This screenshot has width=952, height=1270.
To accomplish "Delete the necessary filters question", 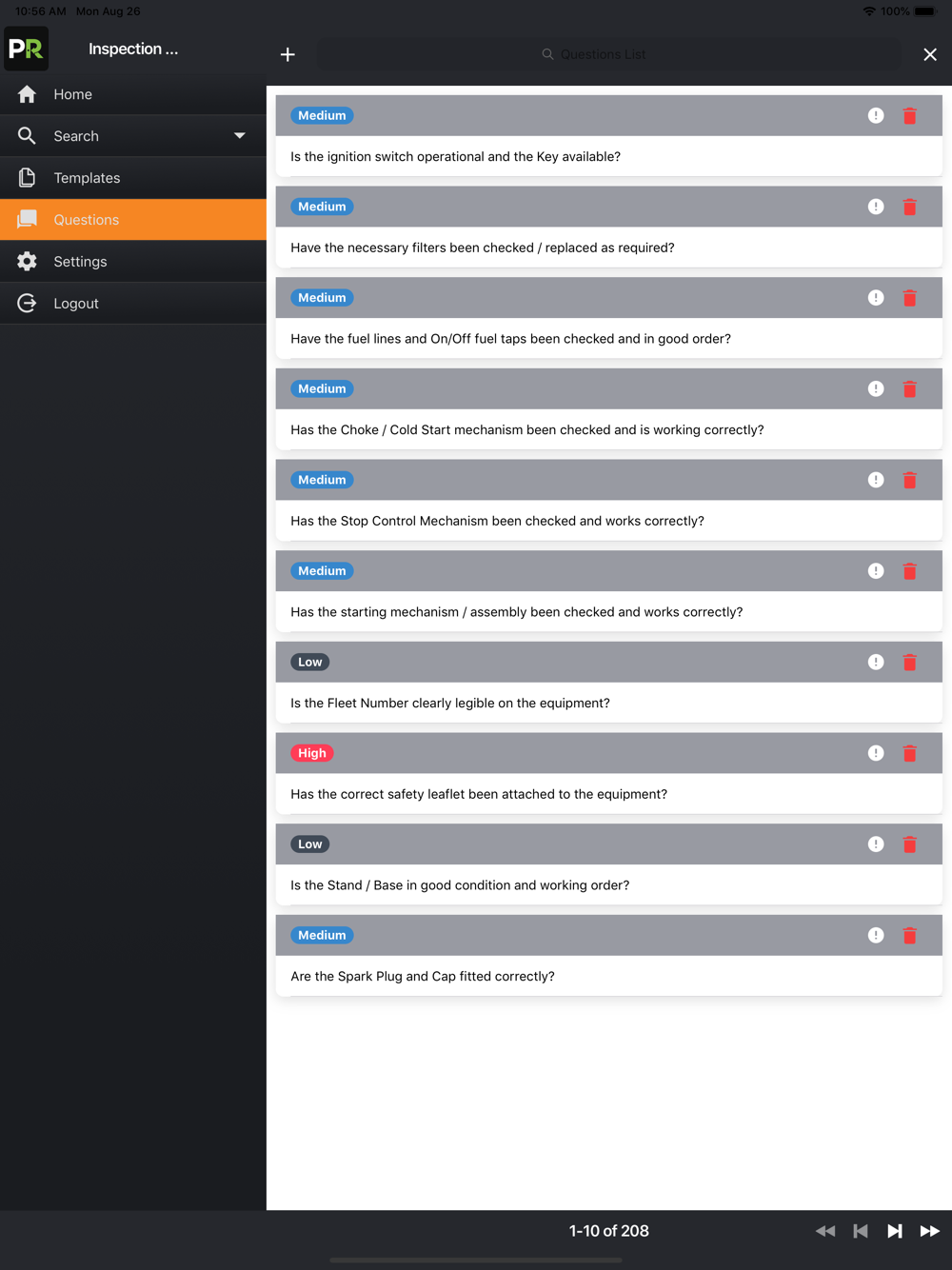I will point(910,207).
